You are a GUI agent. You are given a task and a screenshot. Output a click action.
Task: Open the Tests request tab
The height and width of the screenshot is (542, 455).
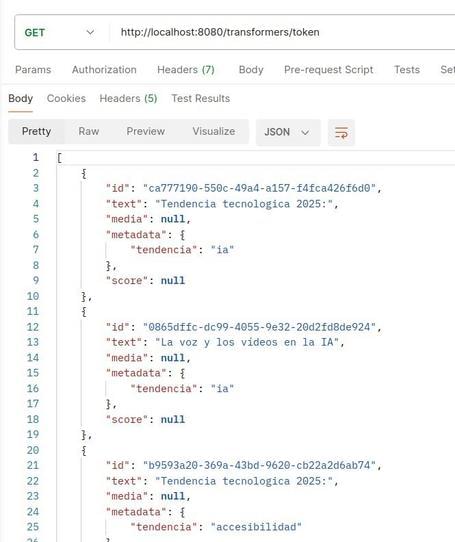pos(407,69)
